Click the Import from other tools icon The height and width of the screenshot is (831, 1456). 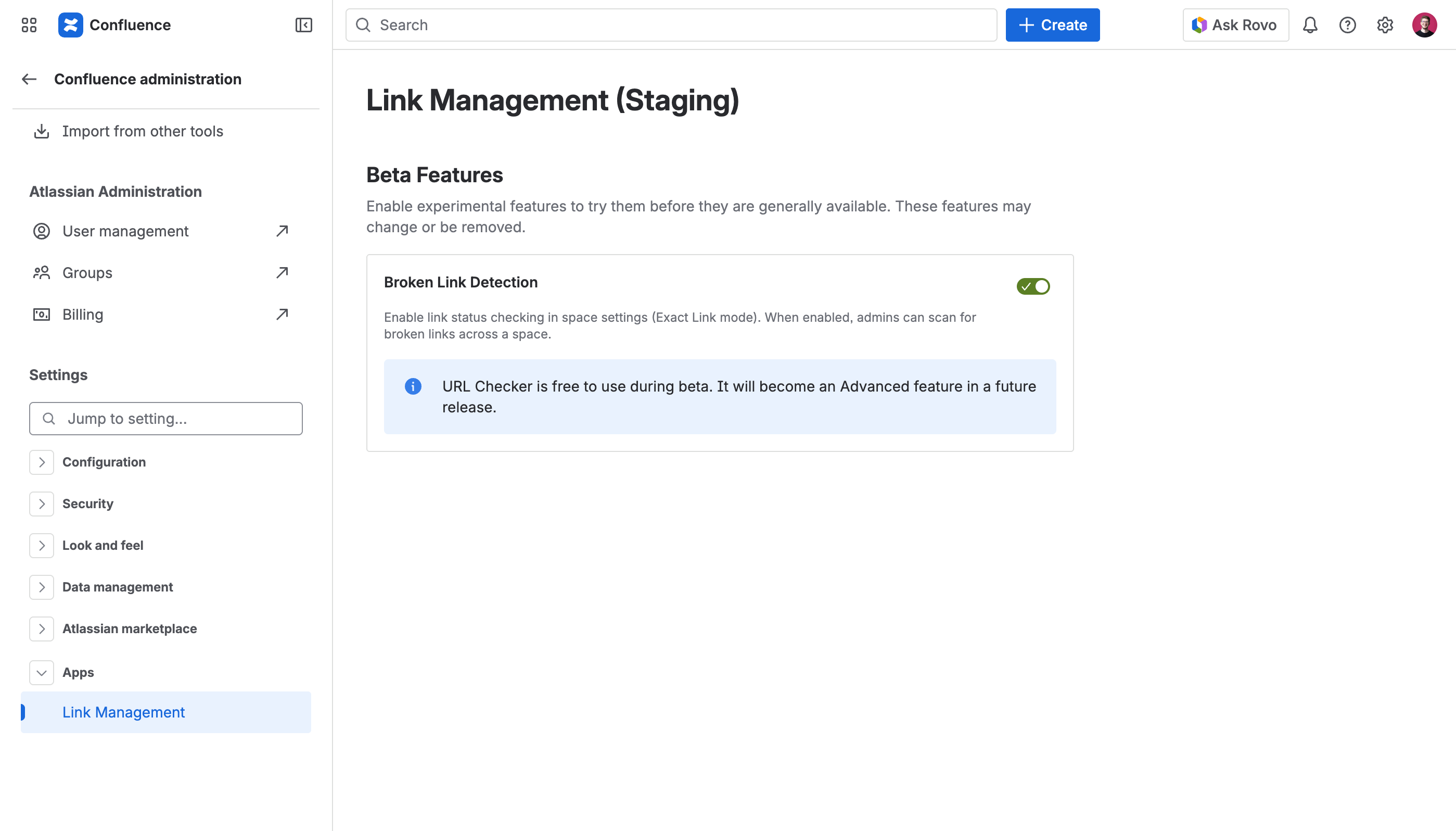pos(41,131)
